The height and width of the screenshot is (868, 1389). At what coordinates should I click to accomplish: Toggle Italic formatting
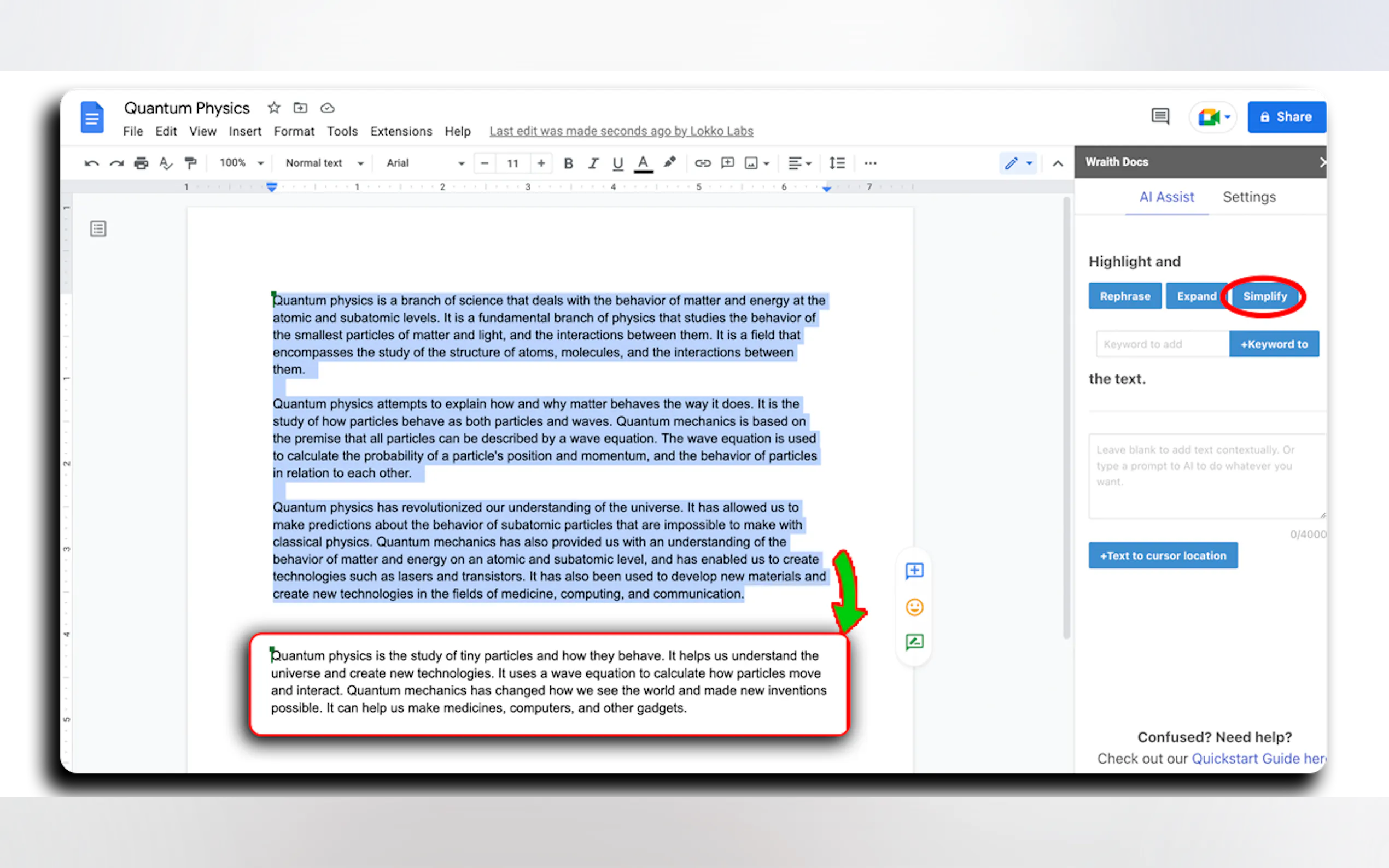(593, 163)
